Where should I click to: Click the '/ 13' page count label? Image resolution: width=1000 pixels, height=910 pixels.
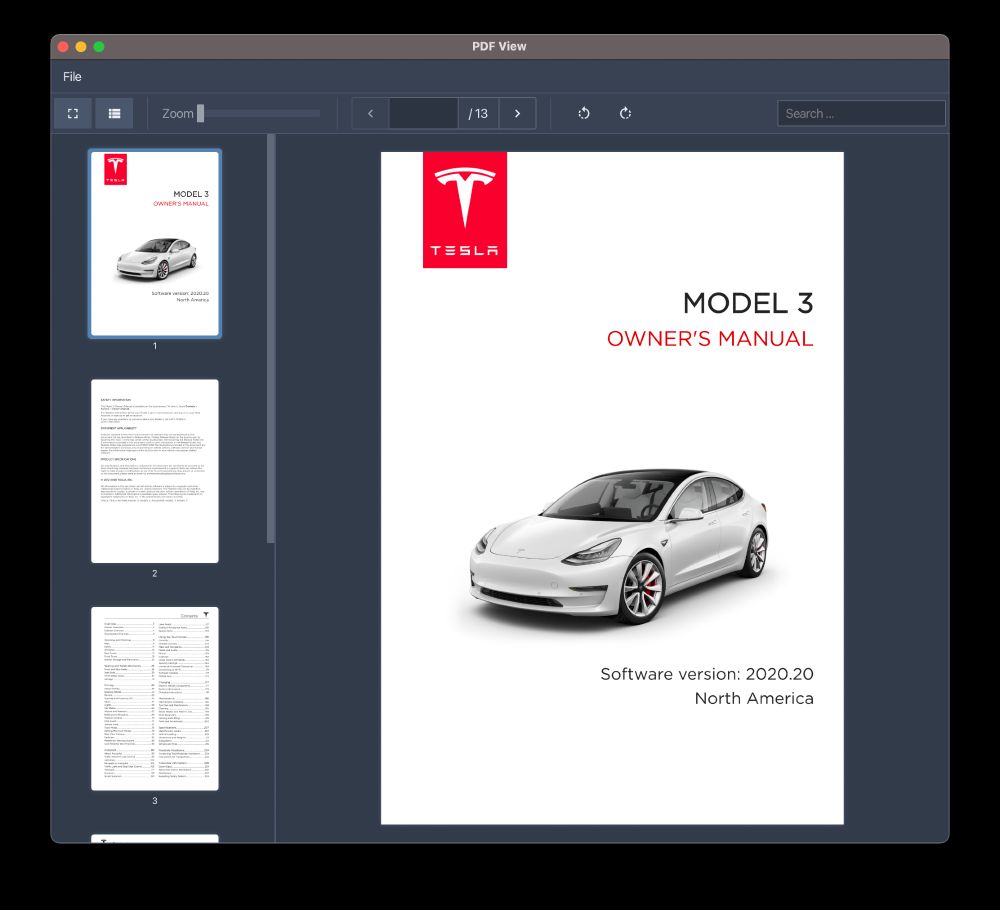[478, 114]
